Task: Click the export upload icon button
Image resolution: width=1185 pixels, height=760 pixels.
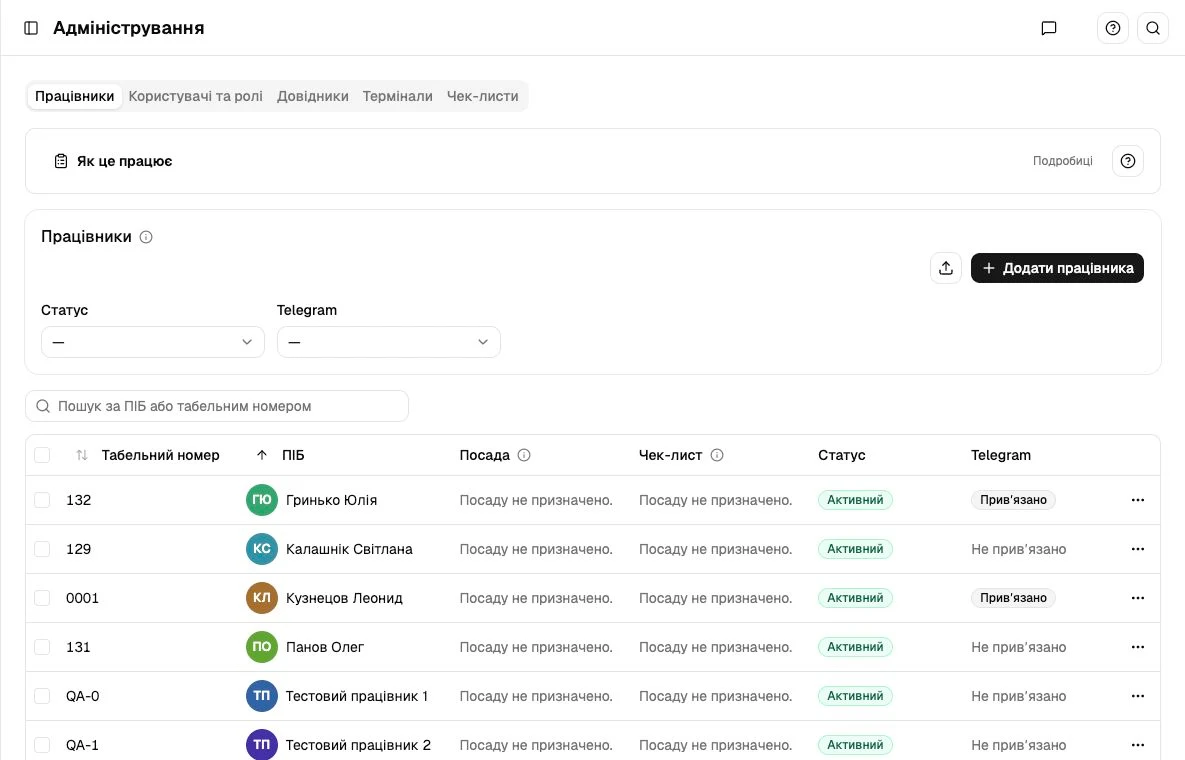Action: tap(945, 268)
